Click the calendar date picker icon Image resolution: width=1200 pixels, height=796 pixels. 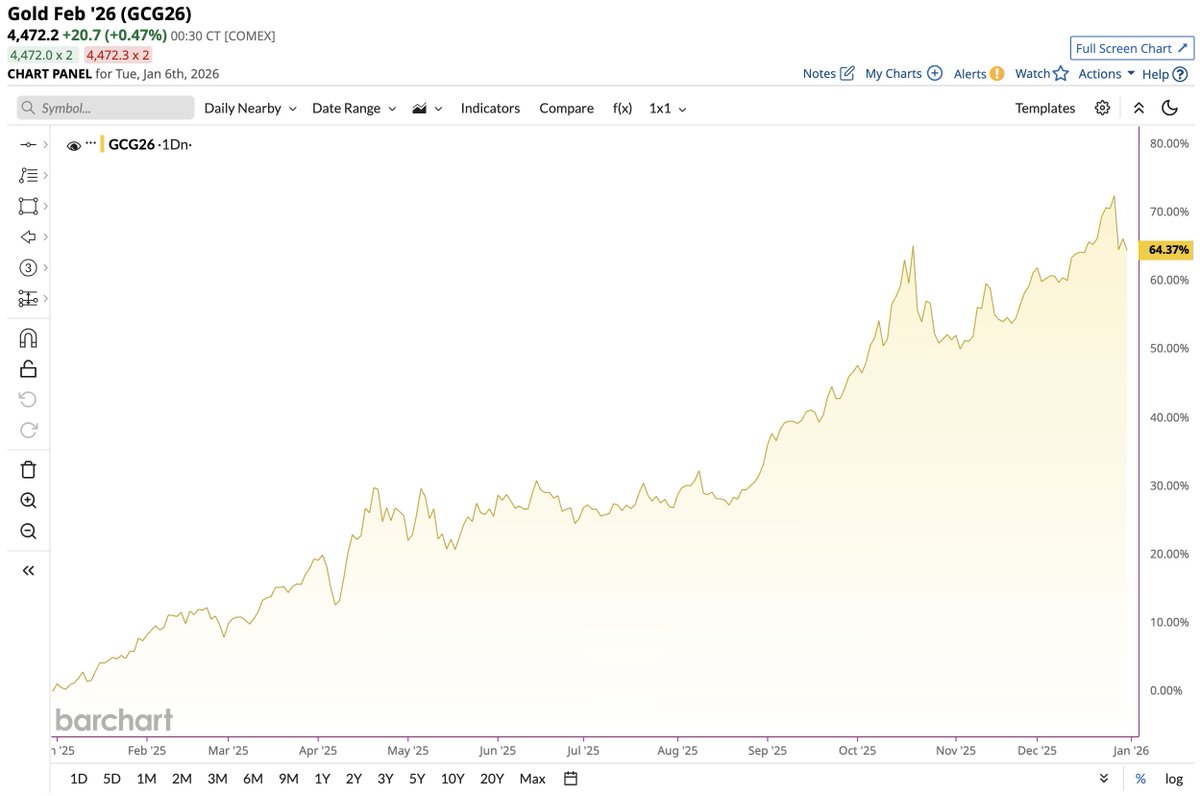(569, 778)
